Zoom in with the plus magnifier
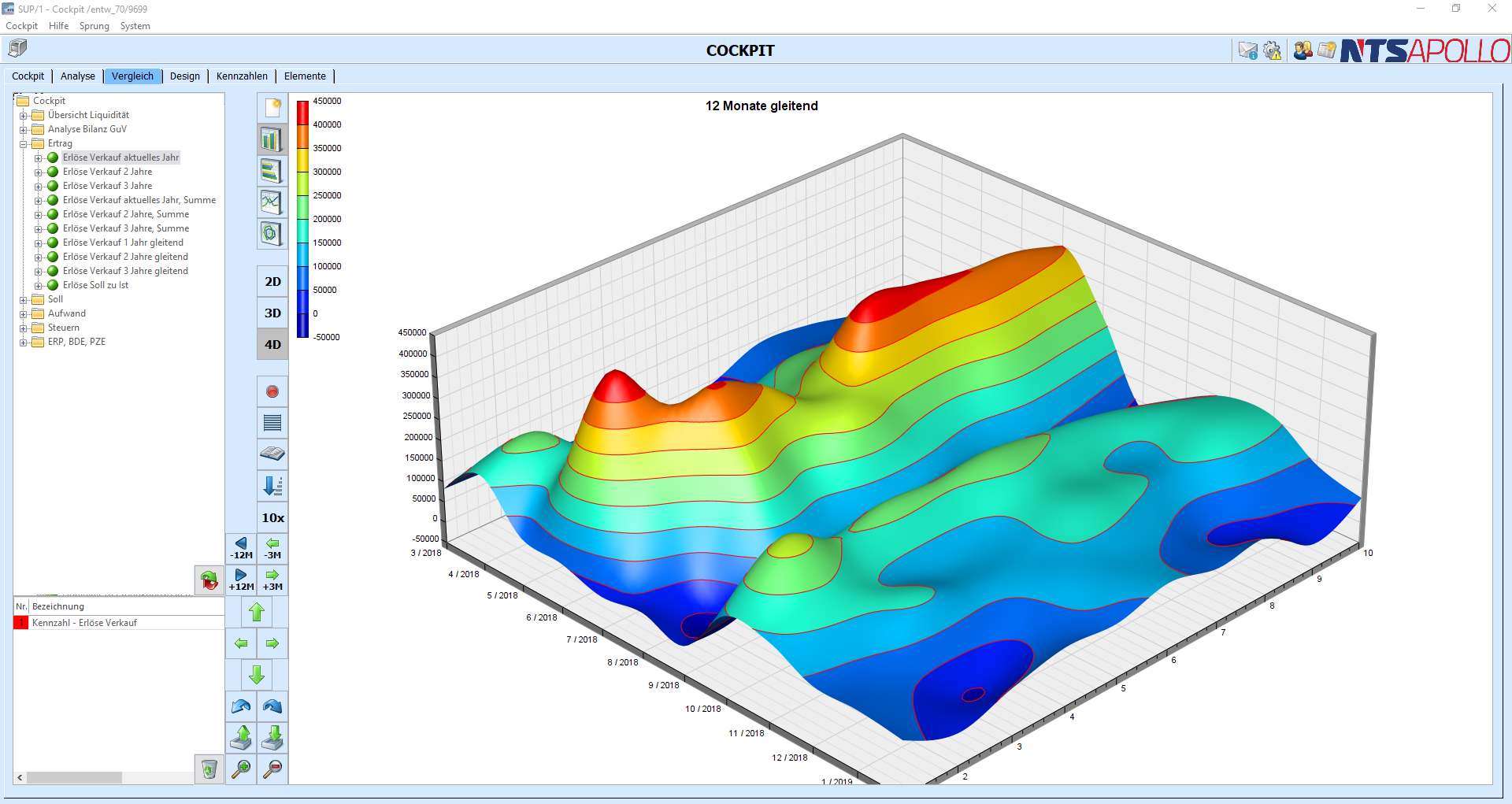 click(241, 769)
